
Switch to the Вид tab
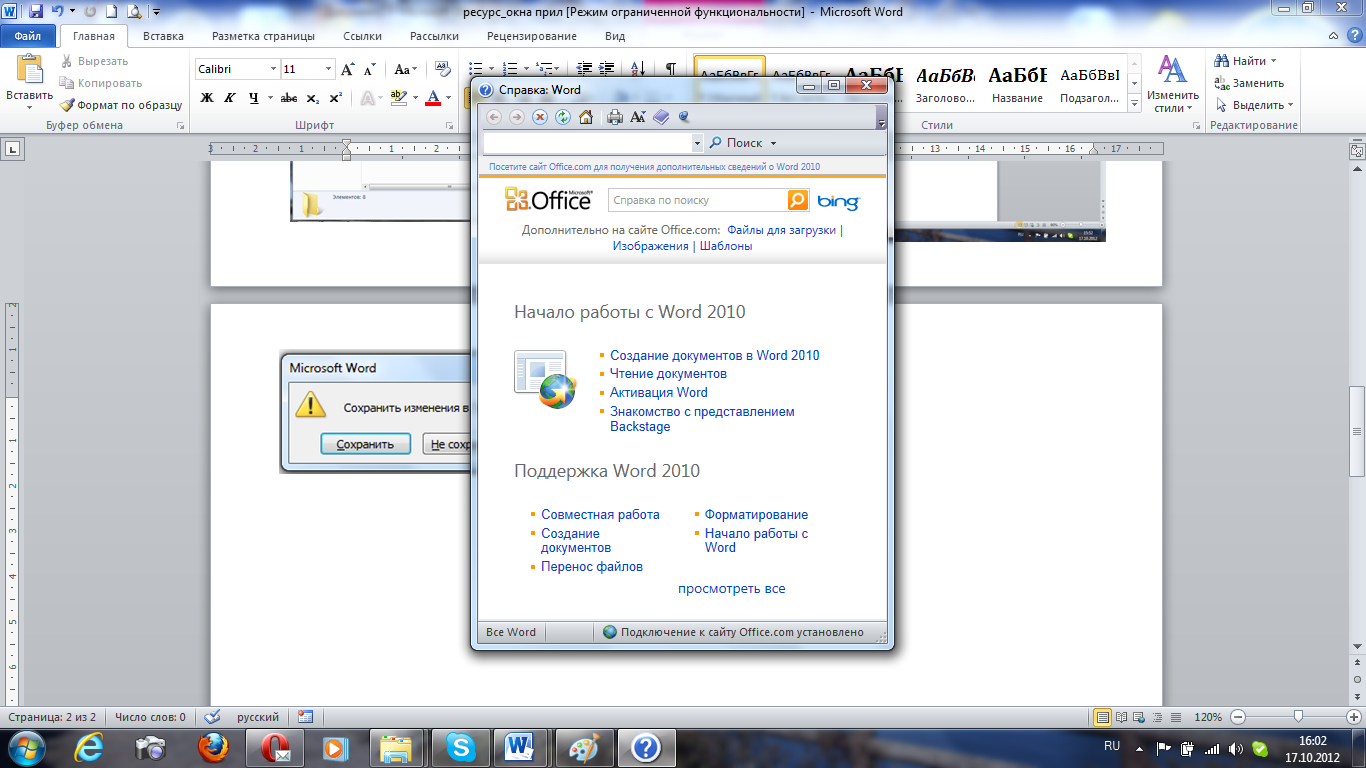coord(615,36)
